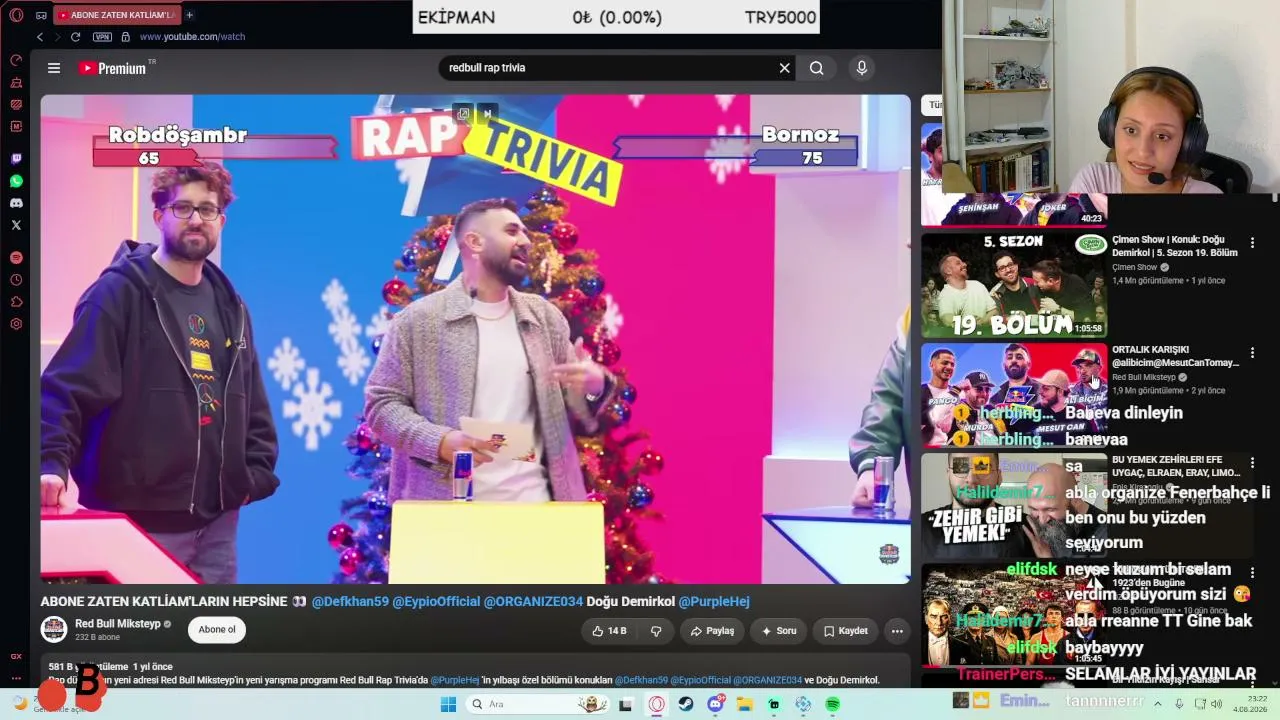The image size is (1280, 720).
Task: Open Red Bull Miksteyp channel name
Action: [118, 624]
